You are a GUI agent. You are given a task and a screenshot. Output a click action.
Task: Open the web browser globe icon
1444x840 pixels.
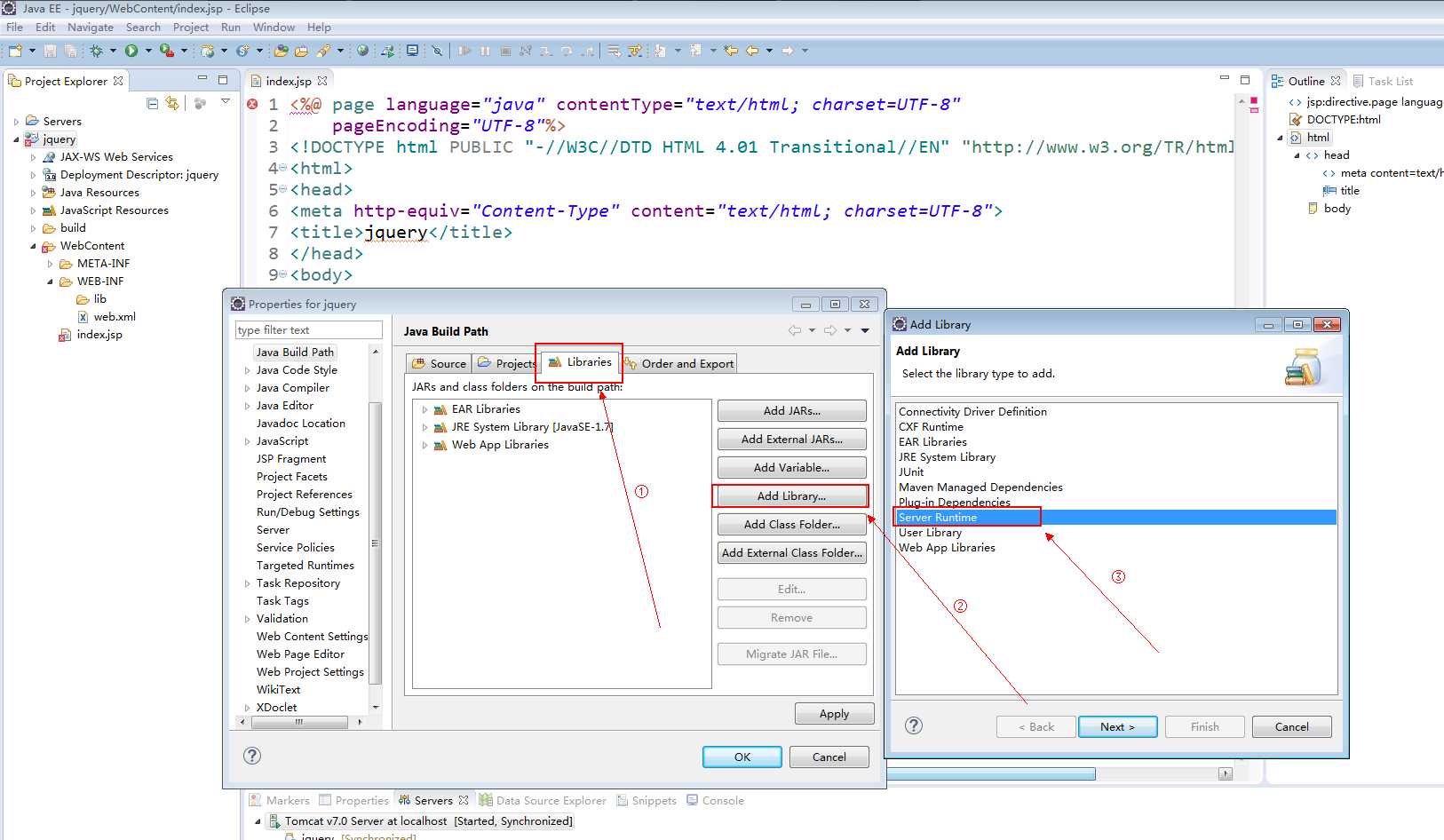click(362, 51)
